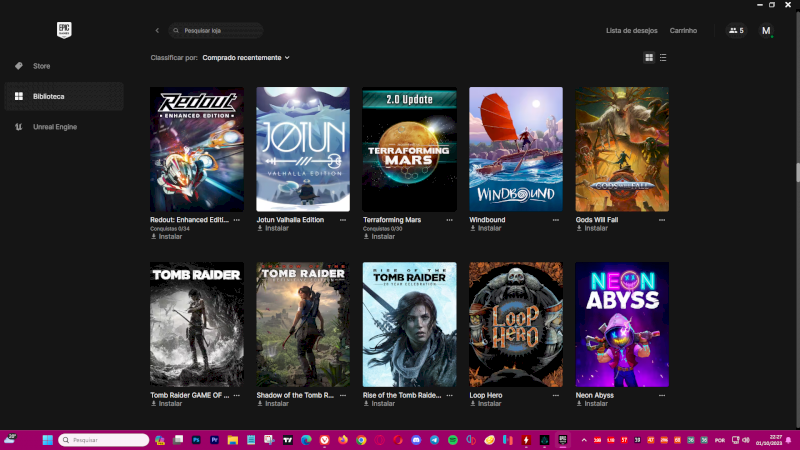This screenshot has height=450, width=800.
Task: Select Biblioteca in the sidebar
Action: pos(48,96)
